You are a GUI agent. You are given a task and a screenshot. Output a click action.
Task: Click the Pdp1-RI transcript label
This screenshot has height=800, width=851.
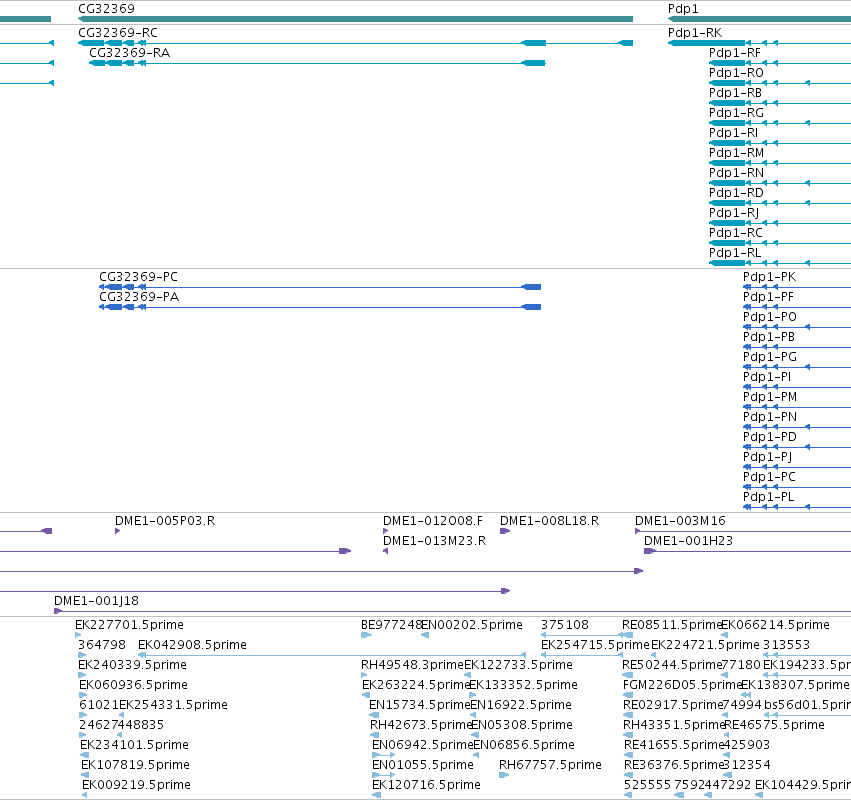point(733,132)
